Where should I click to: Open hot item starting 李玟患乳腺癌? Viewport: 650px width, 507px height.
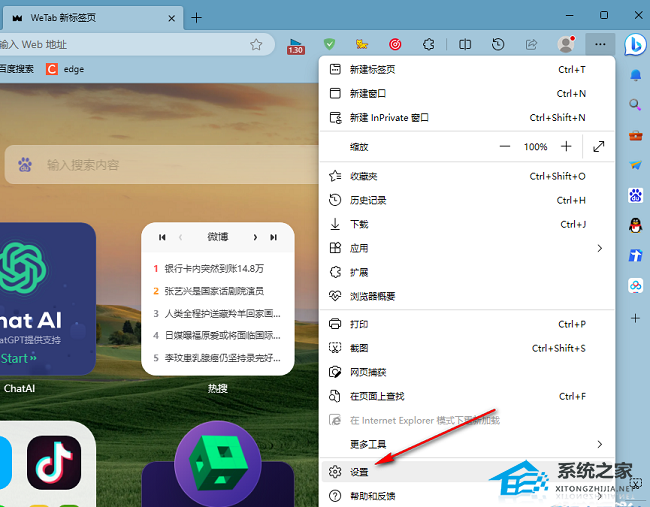coord(222,357)
